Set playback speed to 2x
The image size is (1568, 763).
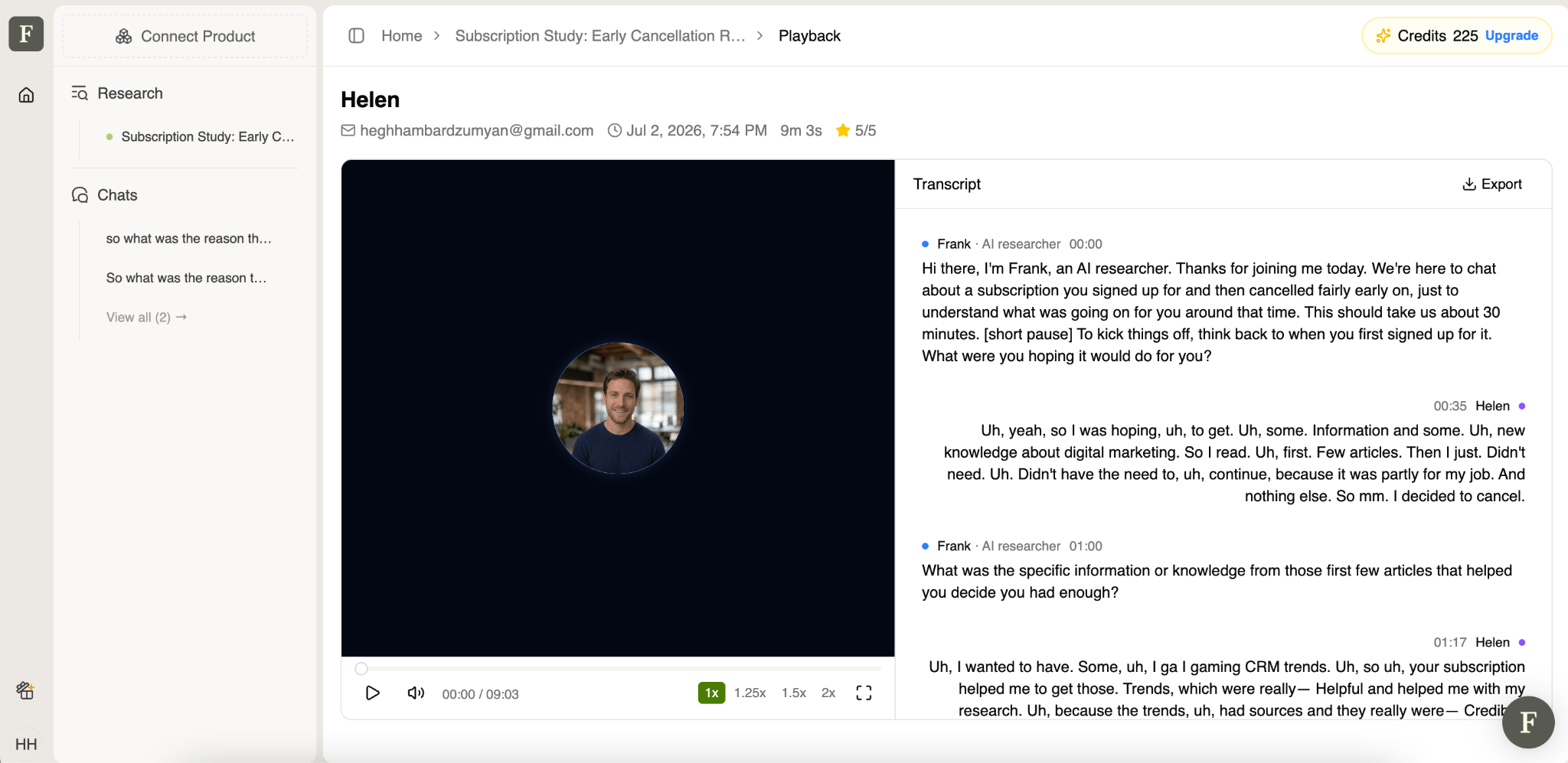click(828, 693)
